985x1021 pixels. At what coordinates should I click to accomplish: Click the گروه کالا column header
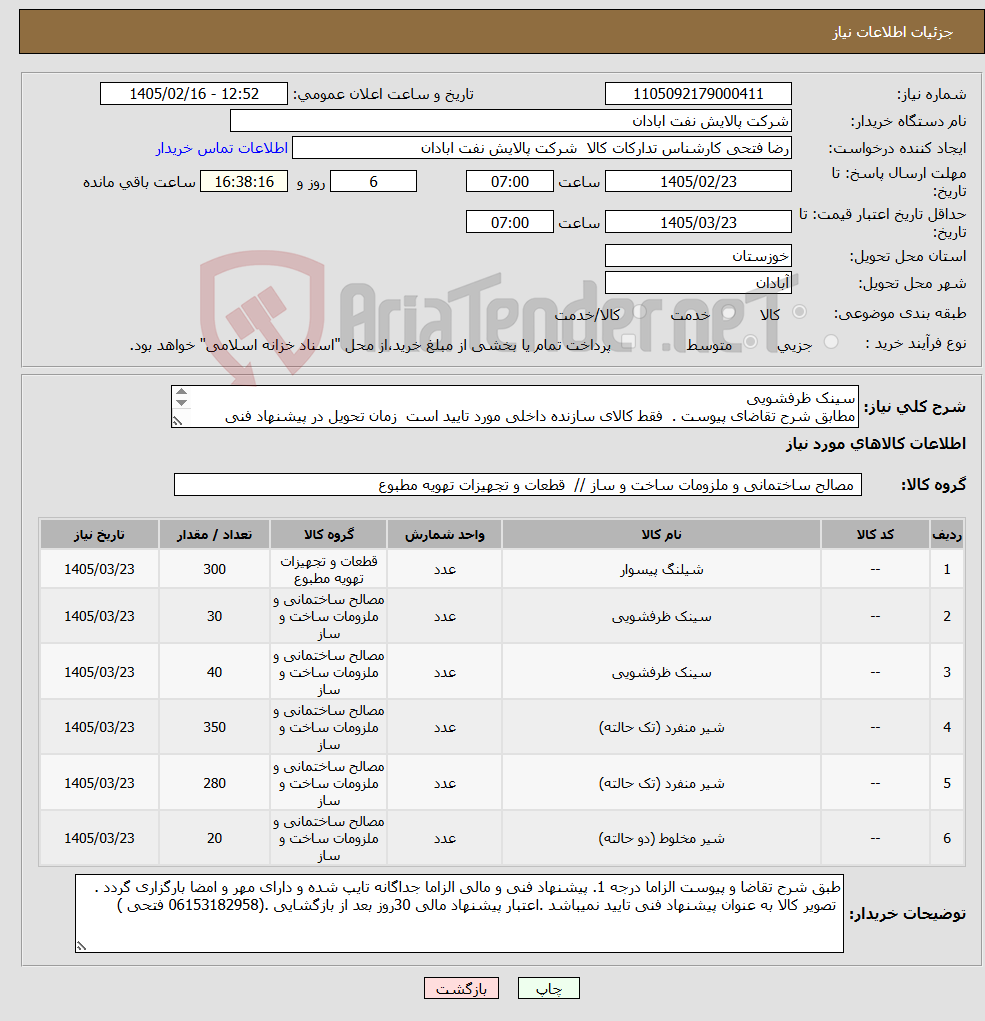(329, 535)
